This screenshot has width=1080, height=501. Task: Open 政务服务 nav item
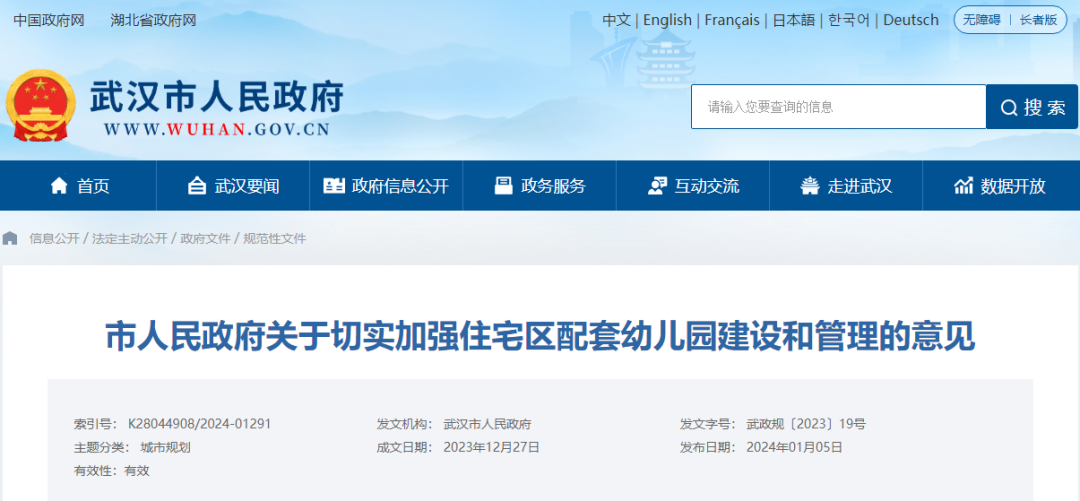point(539,185)
